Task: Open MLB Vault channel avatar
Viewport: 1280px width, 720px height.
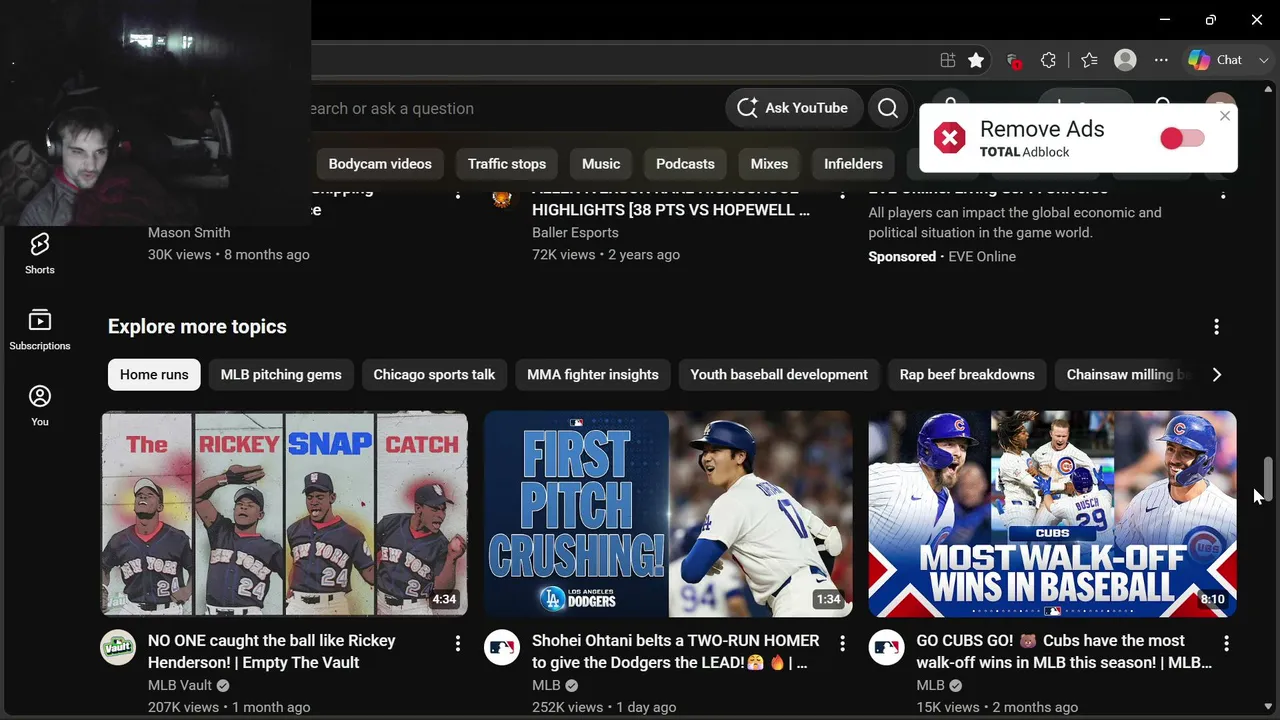Action: [118, 648]
